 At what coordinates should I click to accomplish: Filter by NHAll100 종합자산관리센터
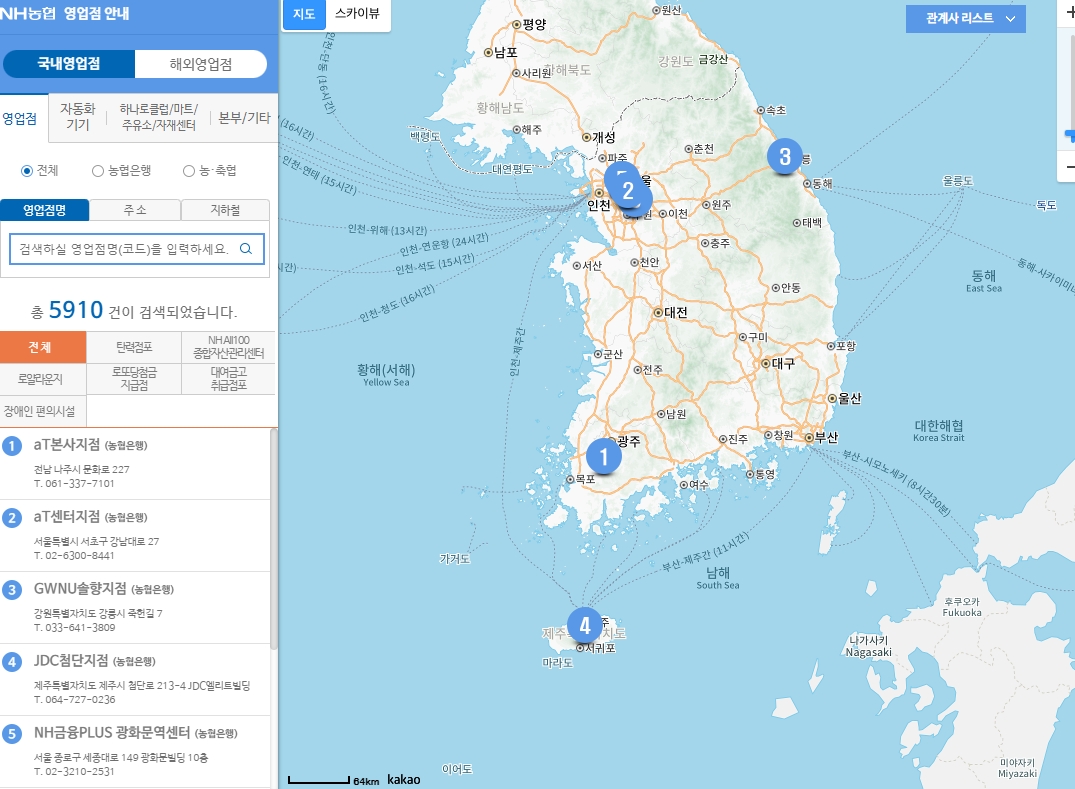228,347
